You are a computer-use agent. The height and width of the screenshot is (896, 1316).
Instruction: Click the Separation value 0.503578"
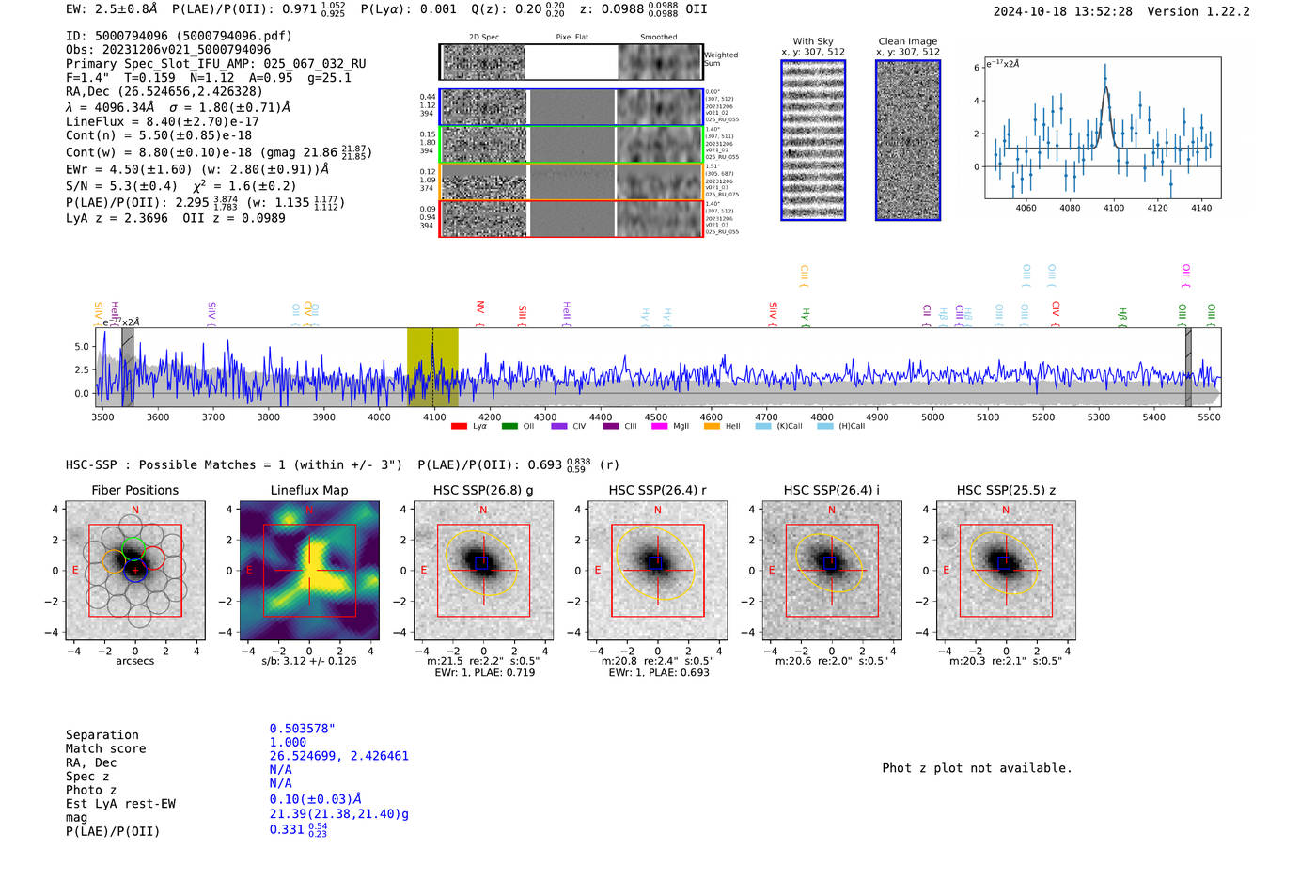click(x=303, y=729)
